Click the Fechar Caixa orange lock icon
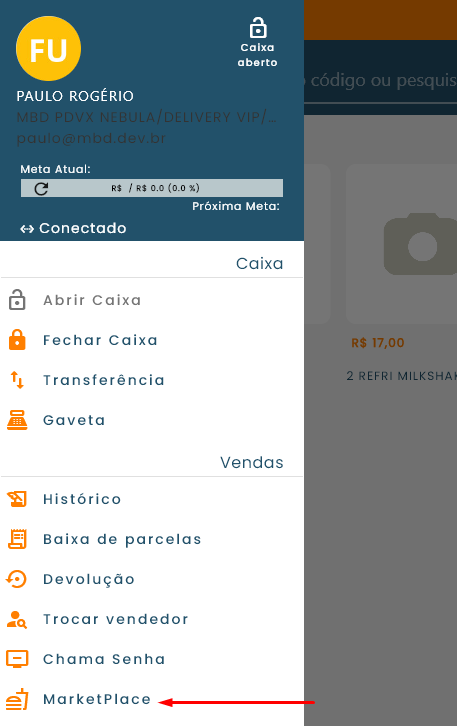This screenshot has height=726, width=457. pos(17,340)
